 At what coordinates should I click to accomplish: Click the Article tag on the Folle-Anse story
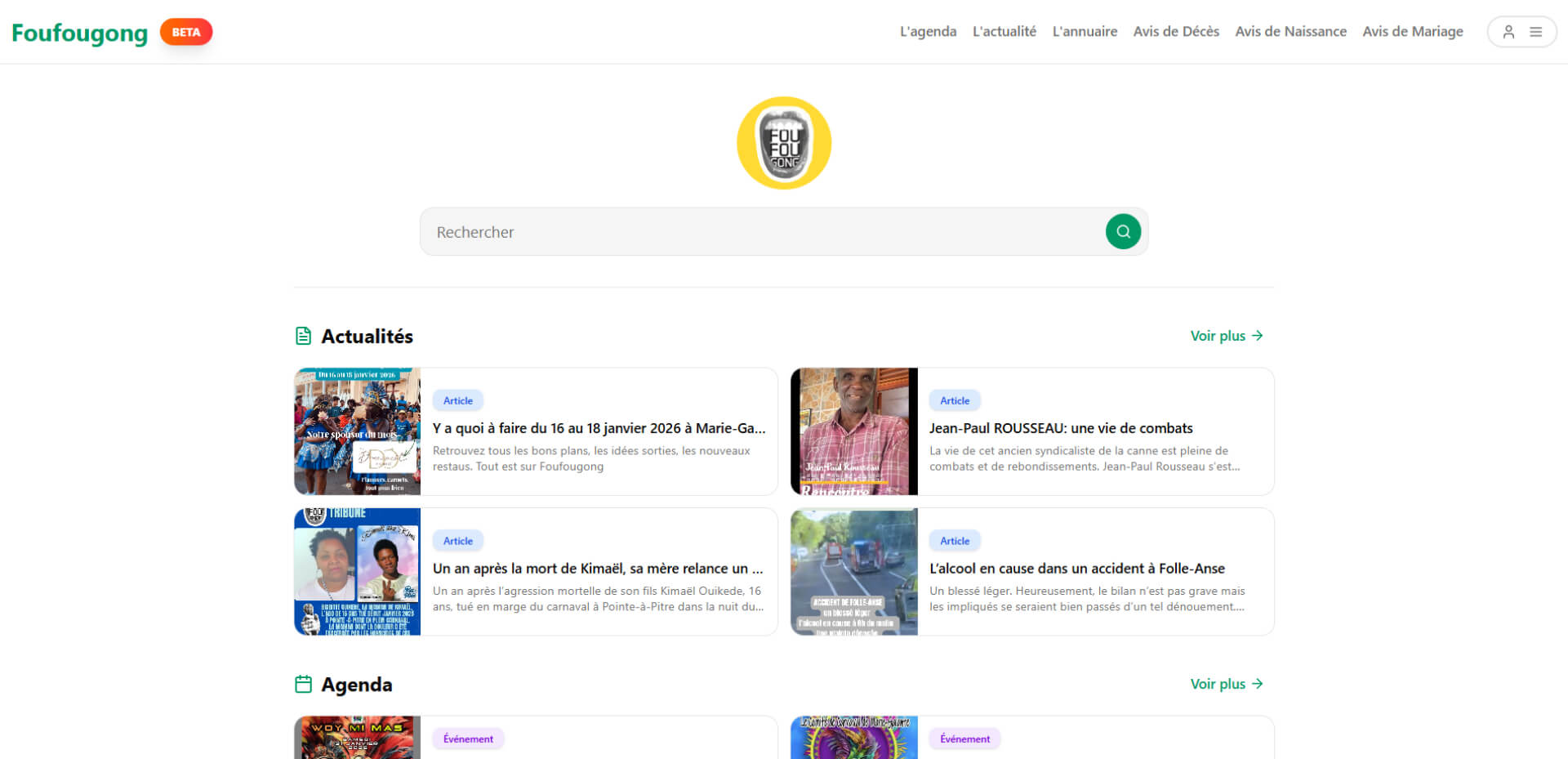point(955,540)
